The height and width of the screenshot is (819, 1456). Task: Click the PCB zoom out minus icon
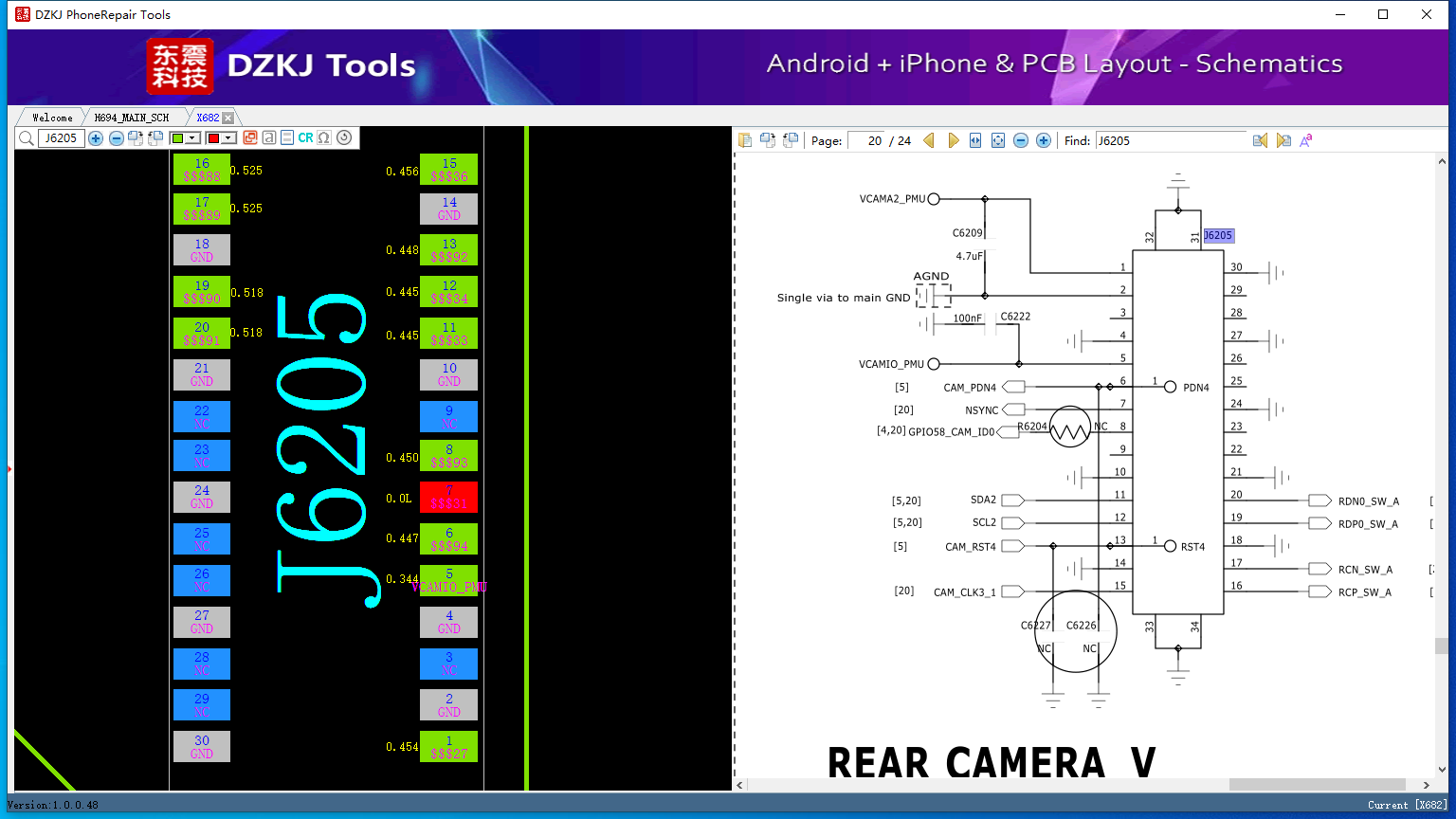pos(116,138)
